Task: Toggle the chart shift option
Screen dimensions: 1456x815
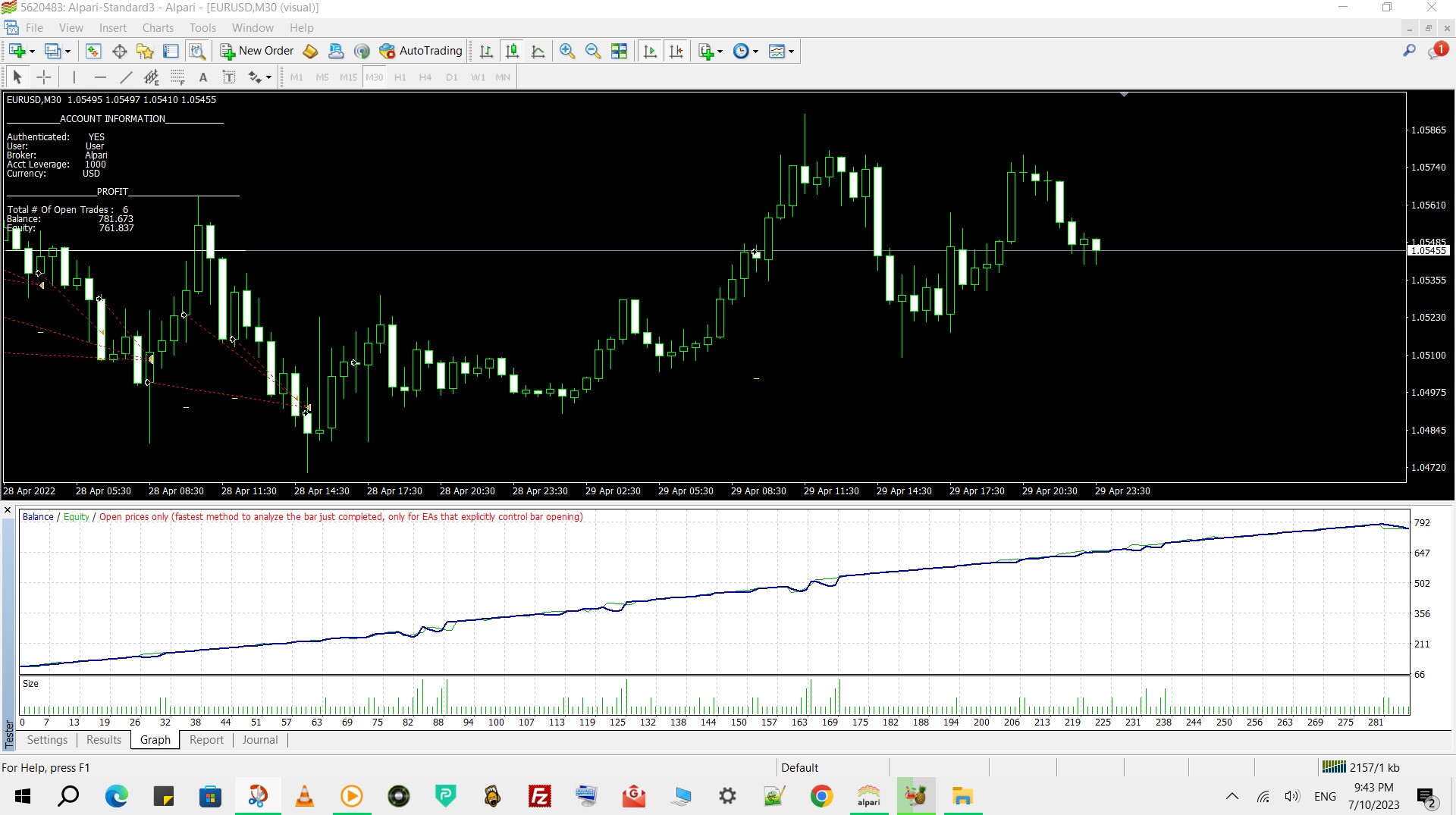Action: [x=676, y=51]
